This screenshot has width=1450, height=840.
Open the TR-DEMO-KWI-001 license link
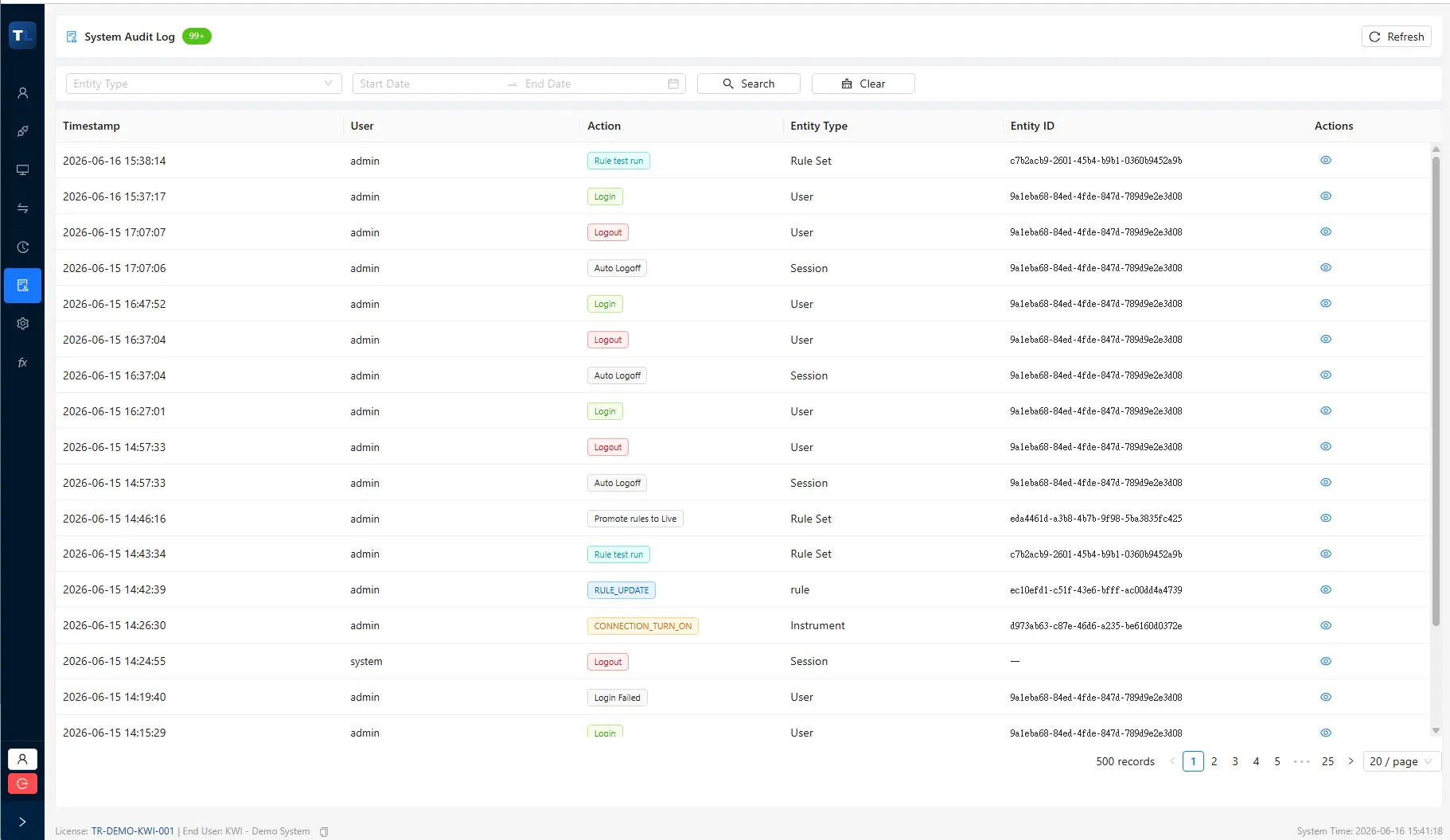132,831
